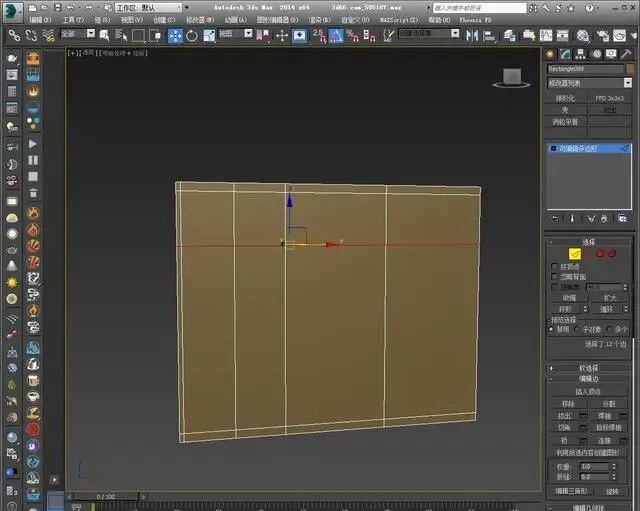Click the Rectangle009 object name field

(585, 69)
